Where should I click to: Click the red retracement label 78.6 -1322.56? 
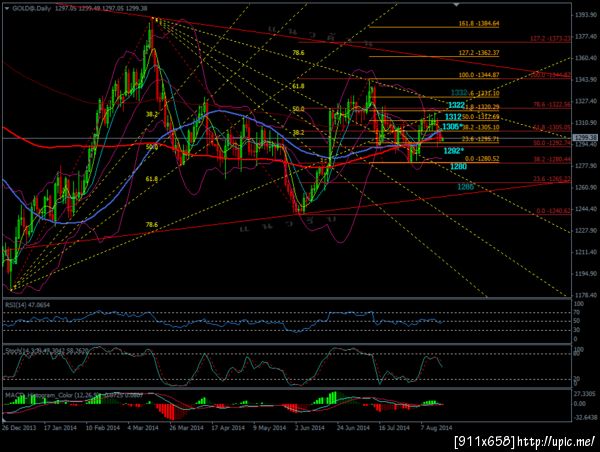pyautogui.click(x=552, y=104)
